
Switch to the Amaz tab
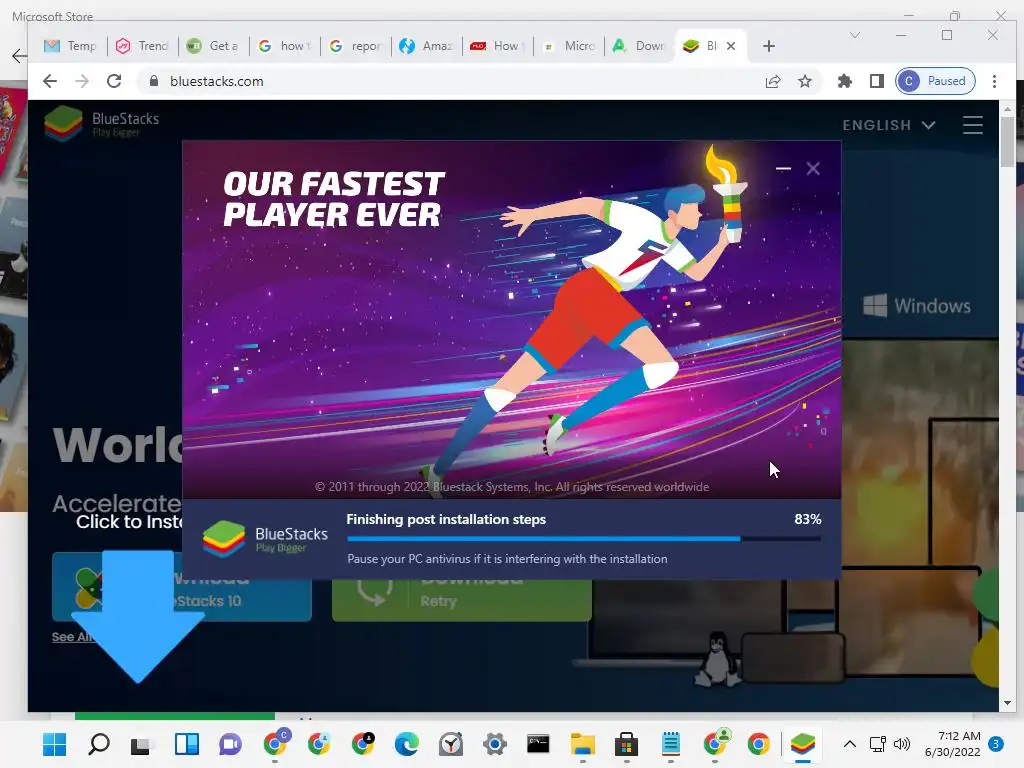pyautogui.click(x=426, y=46)
